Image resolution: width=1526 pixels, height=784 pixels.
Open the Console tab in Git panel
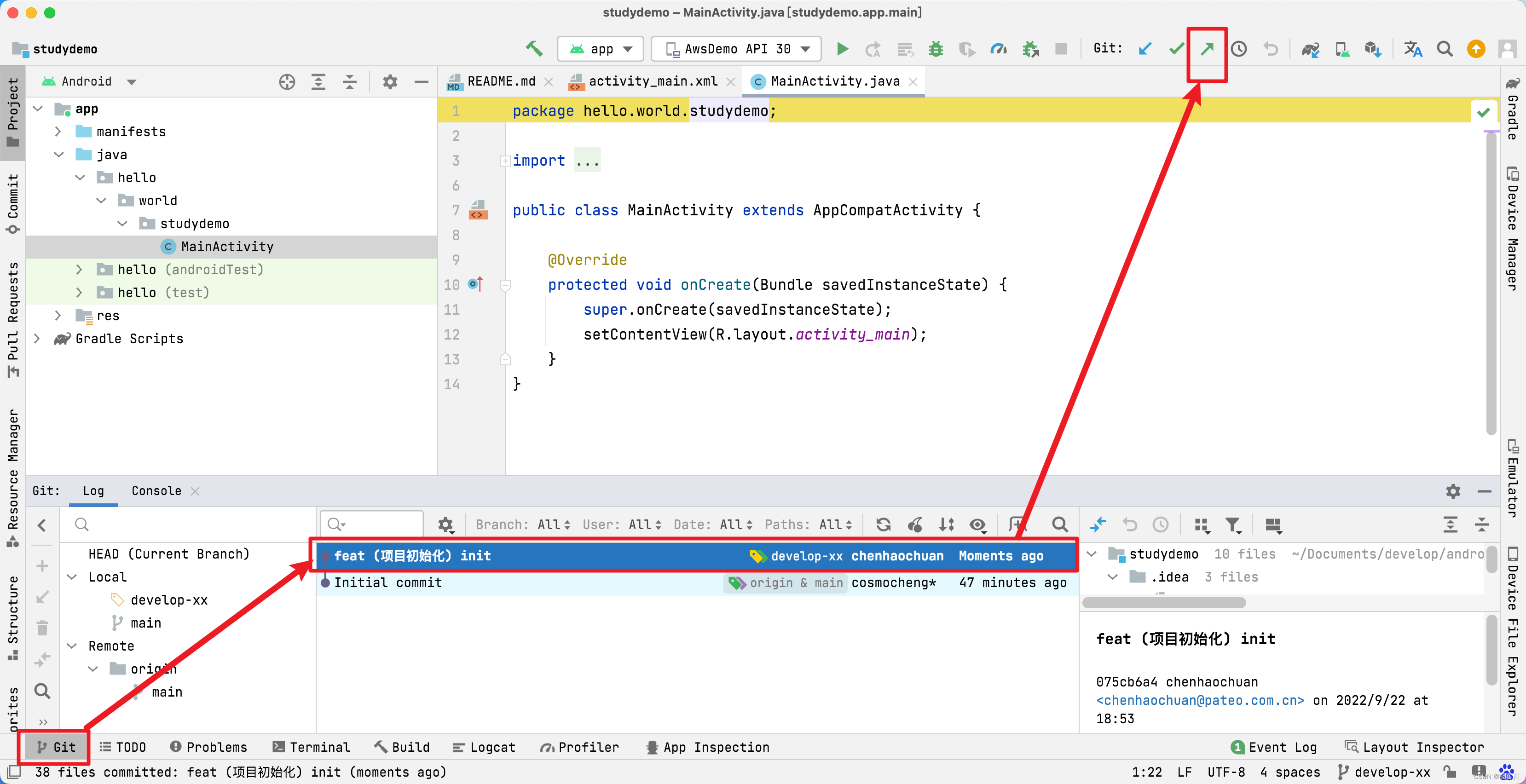tap(156, 491)
